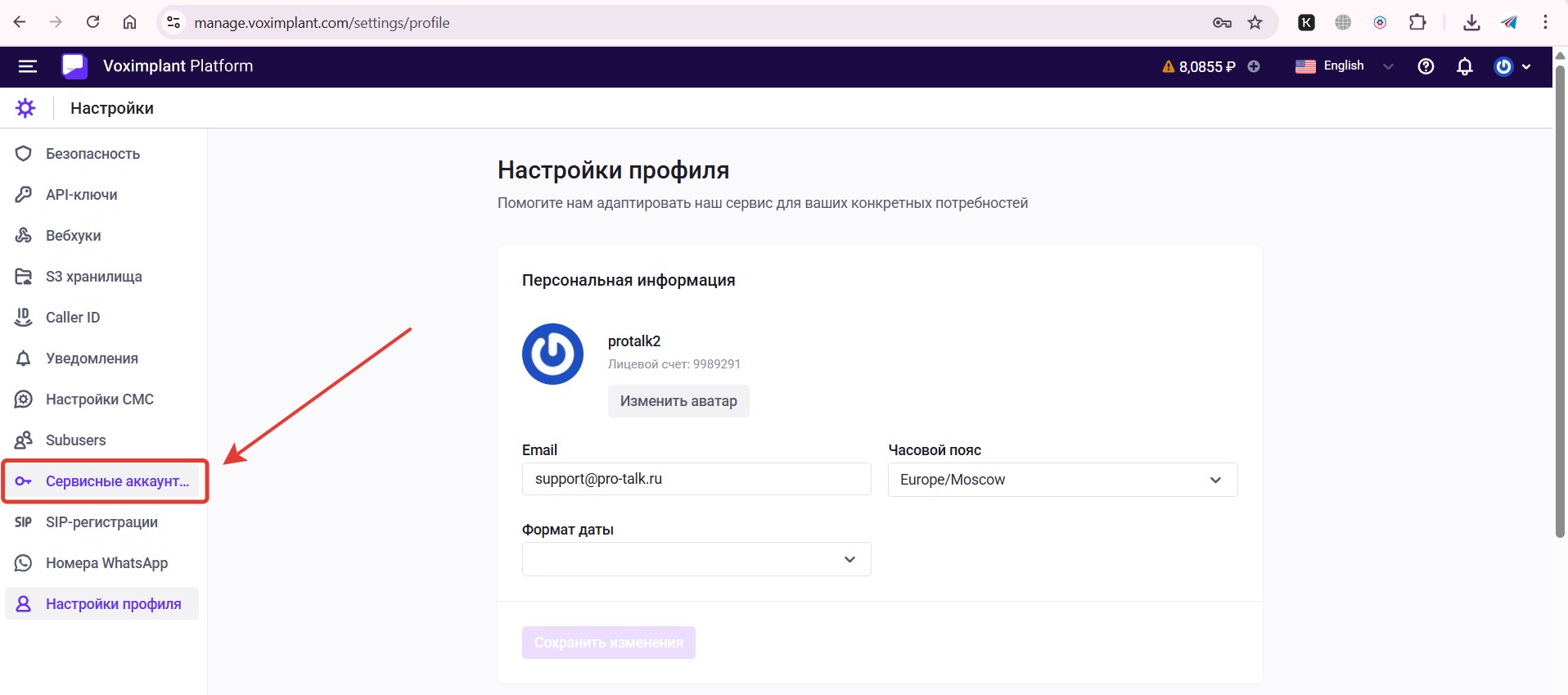Open API-ключи in the sidebar
The image size is (1568, 695).
click(x=81, y=195)
